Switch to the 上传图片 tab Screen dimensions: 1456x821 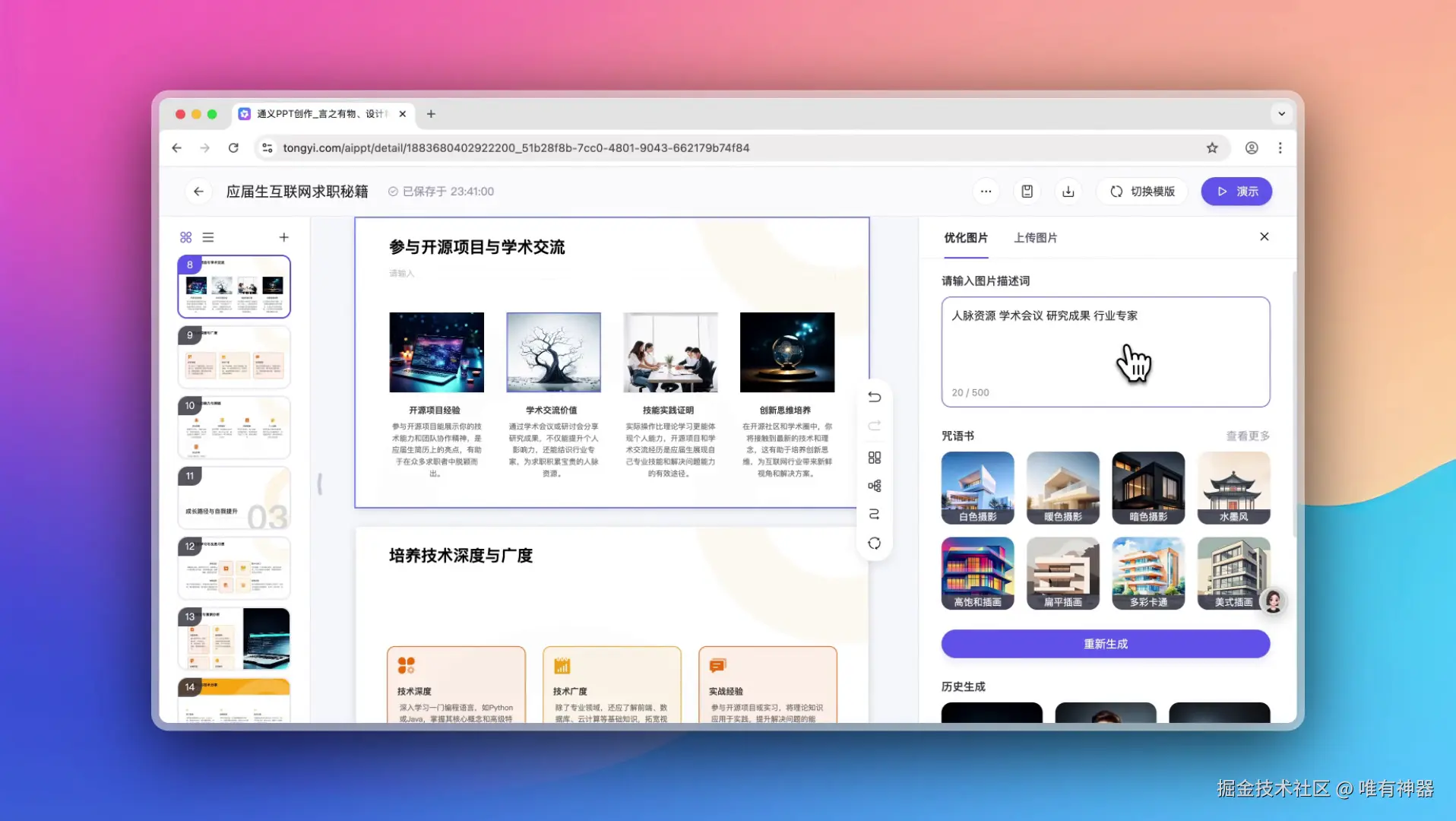[x=1036, y=237]
